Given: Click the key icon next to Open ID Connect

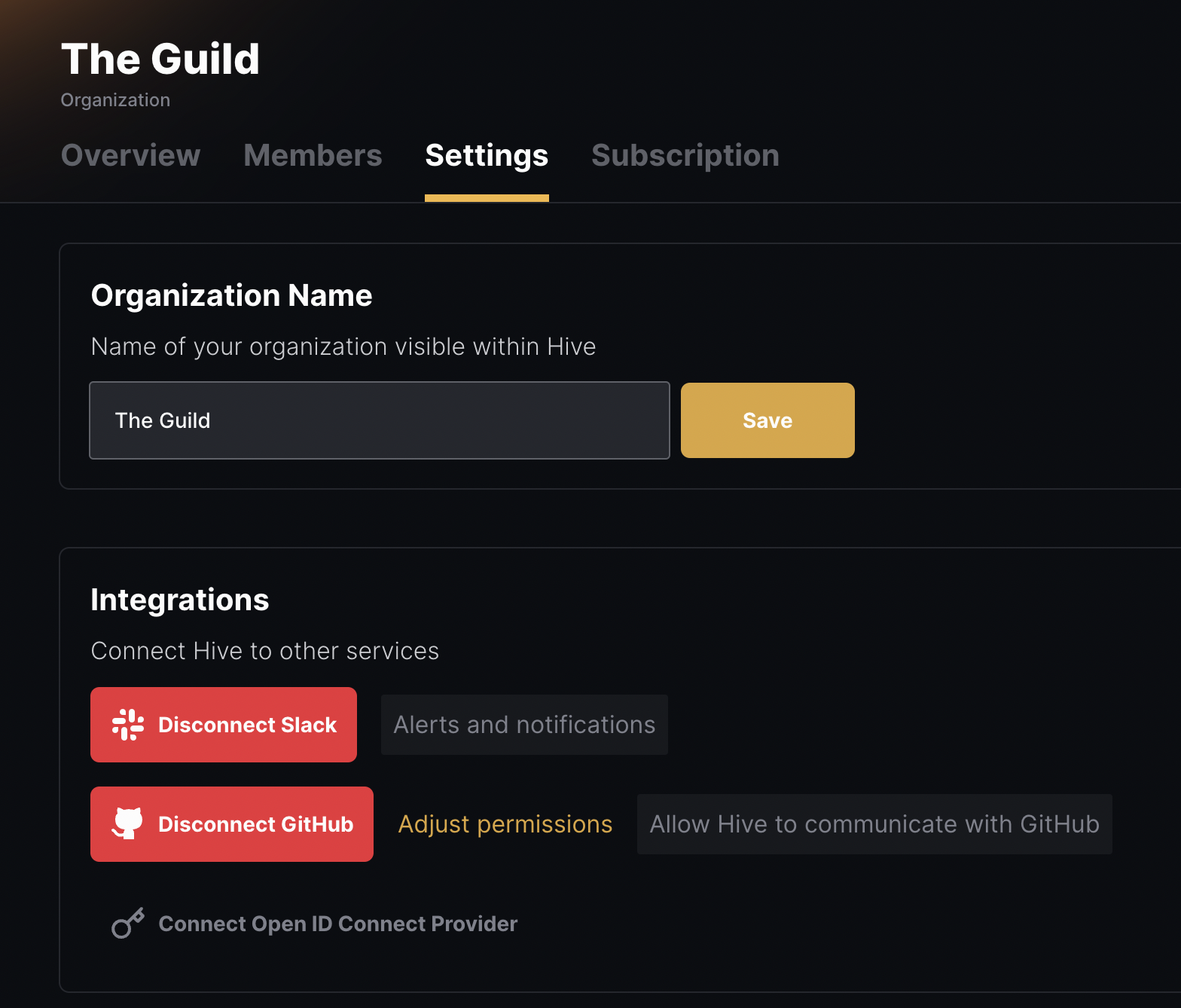Looking at the screenshot, I should [x=127, y=923].
